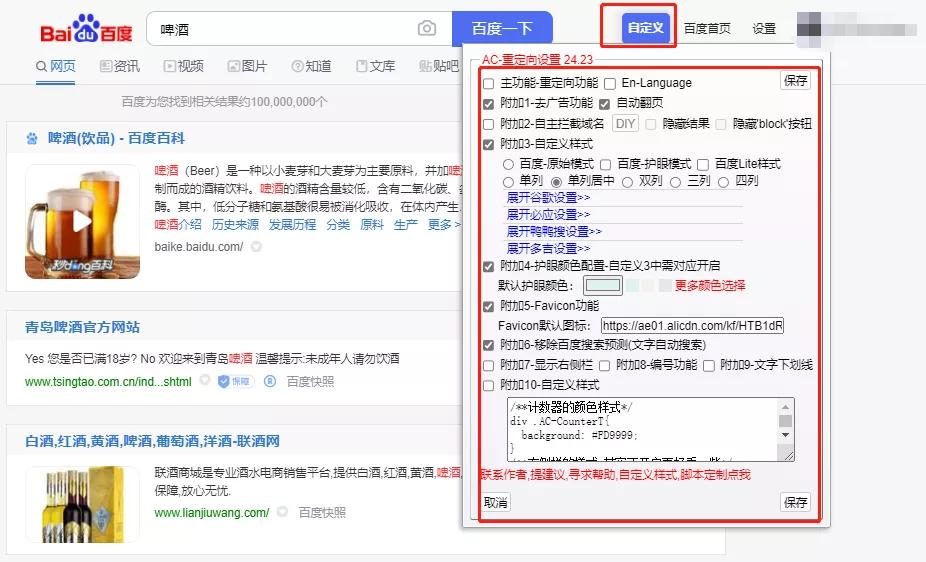The width and height of the screenshot is (926, 562).
Task: Enable 附加9-文字下划线 checkbox
Action: tap(709, 366)
